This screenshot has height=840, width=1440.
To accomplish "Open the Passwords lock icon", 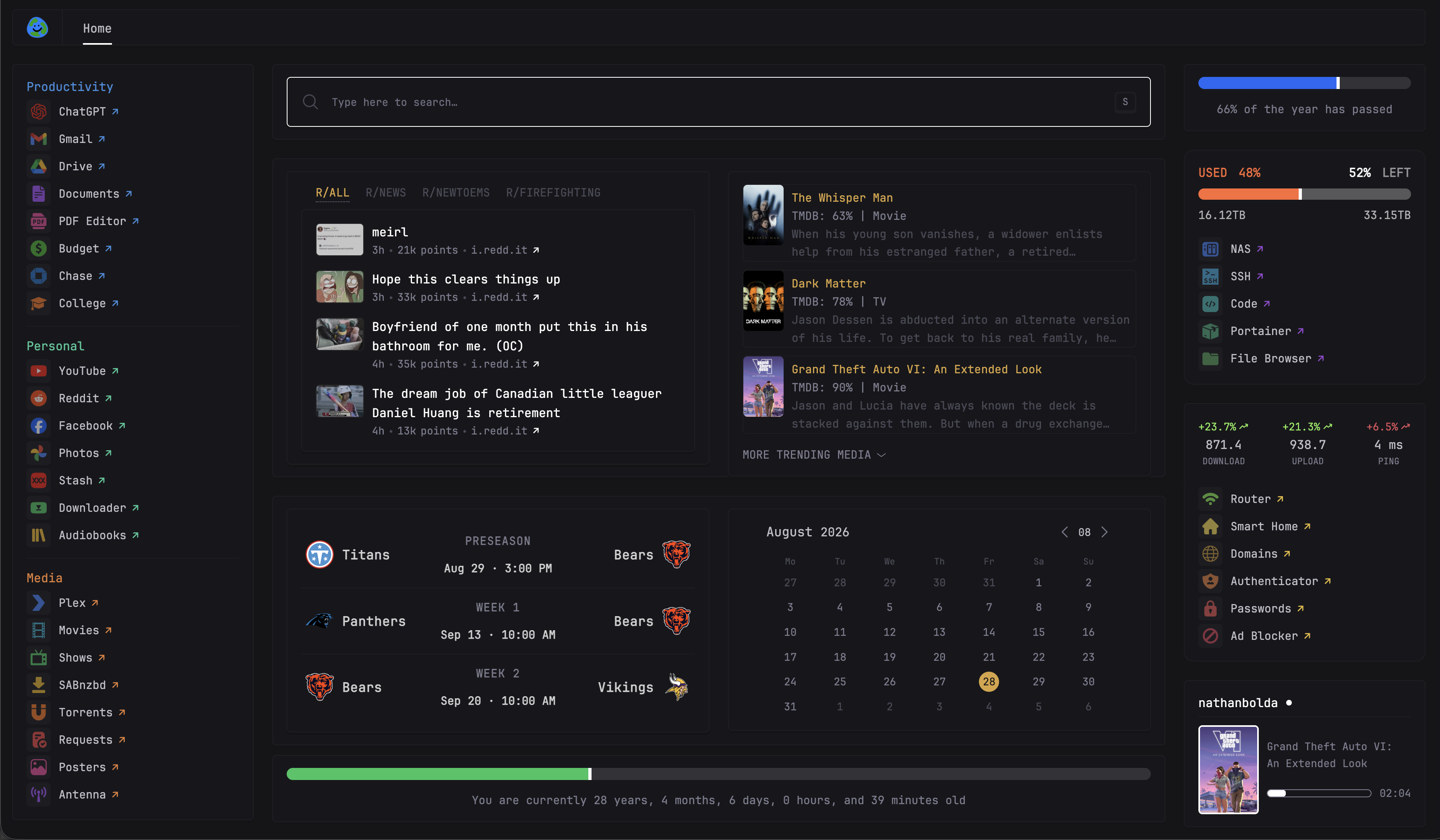I will tap(1210, 609).
